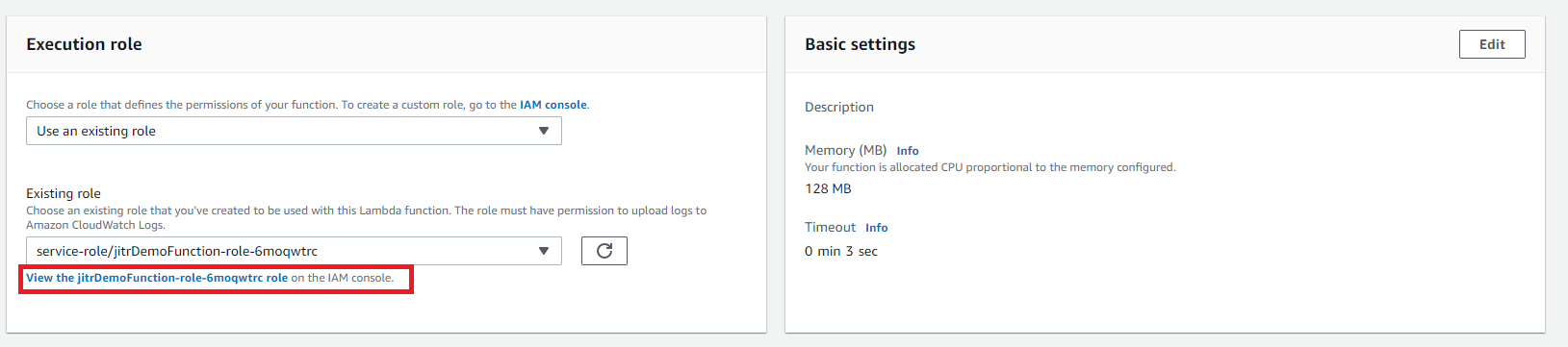The height and width of the screenshot is (347, 1568).
Task: Click the CPU allocation help text under Memory
Action: [990, 167]
